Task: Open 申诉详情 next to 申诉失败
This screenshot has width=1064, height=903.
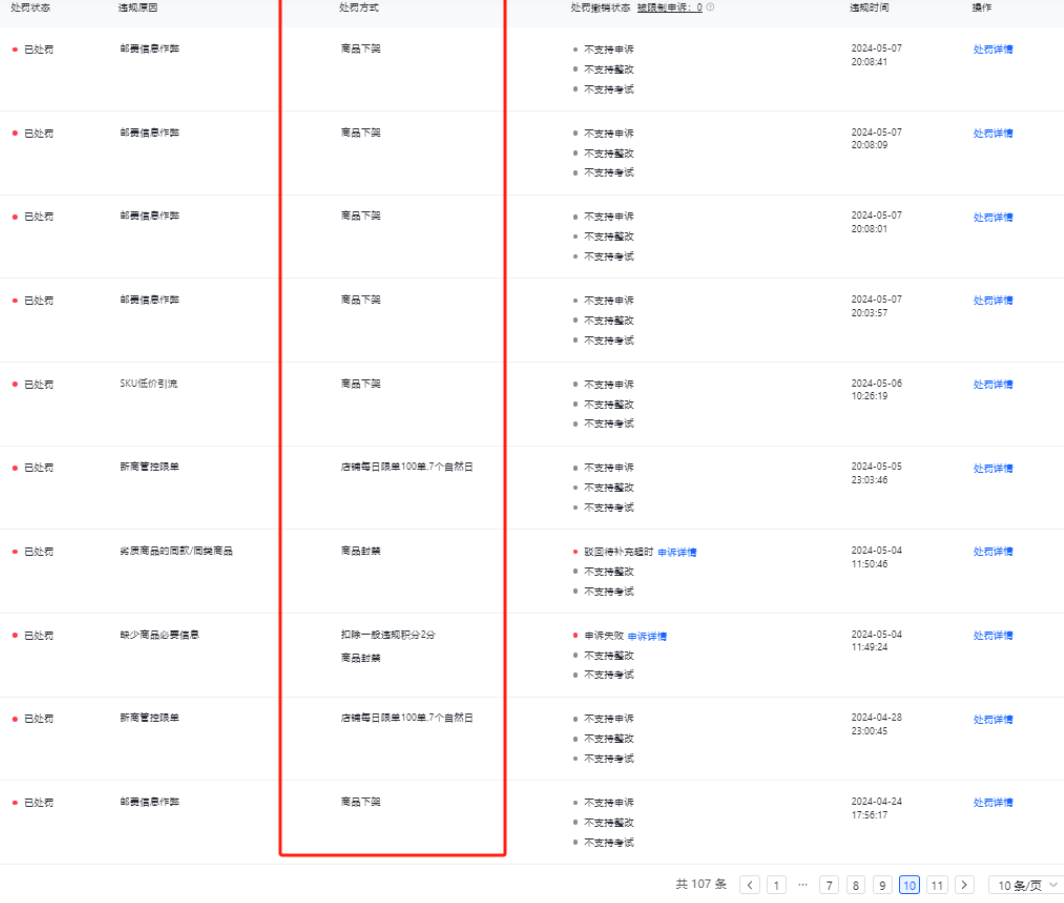Action: tap(647, 636)
